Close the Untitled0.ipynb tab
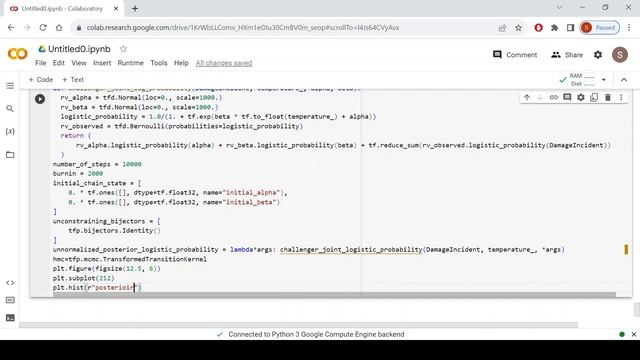The image size is (640, 360). pyautogui.click(x=116, y=9)
